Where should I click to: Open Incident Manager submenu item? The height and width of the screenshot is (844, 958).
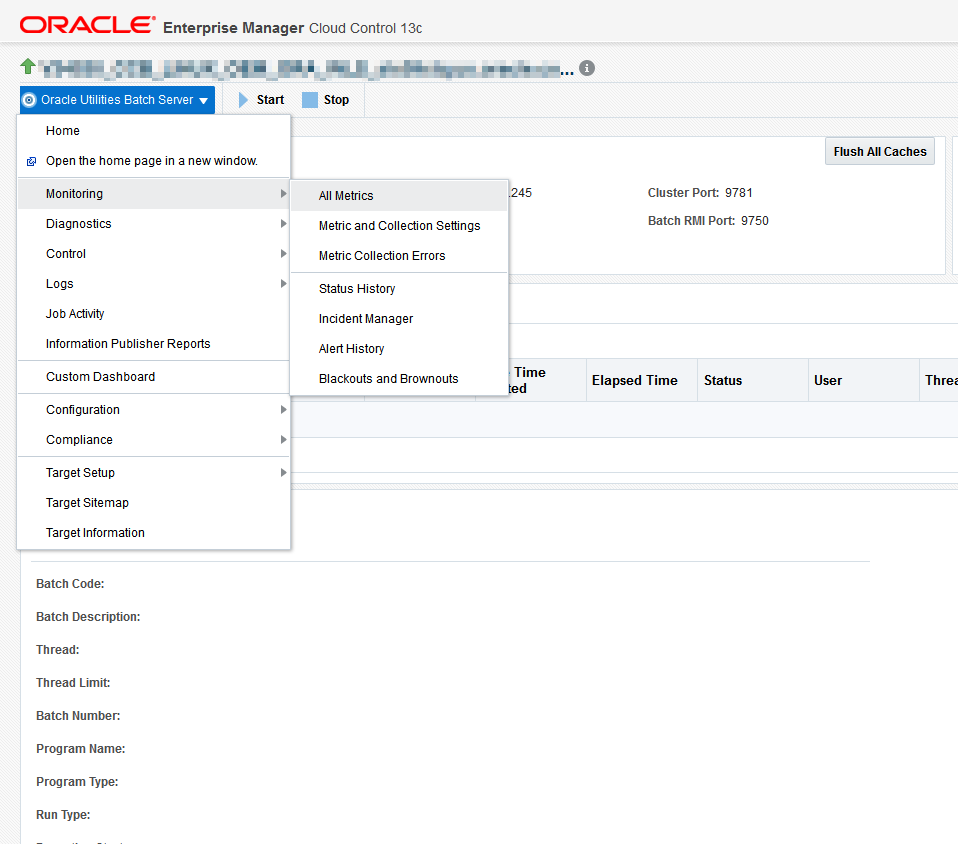tap(399, 318)
